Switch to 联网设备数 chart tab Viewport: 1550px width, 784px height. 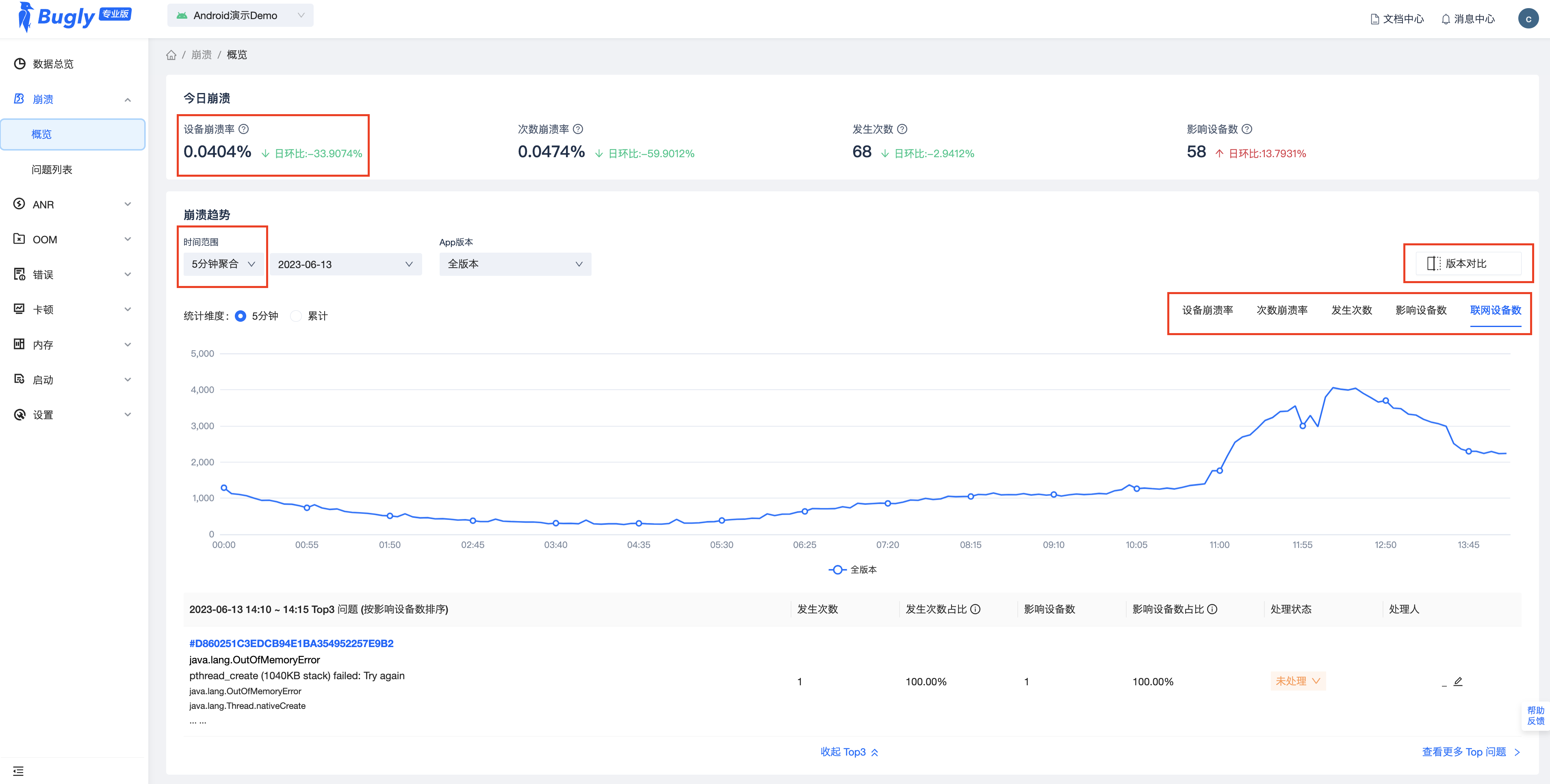pyautogui.click(x=1495, y=310)
